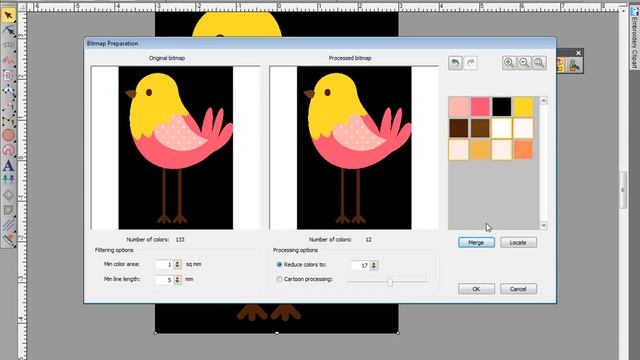Zoom in on the bitmap previews
The image size is (640, 360).
[509, 63]
